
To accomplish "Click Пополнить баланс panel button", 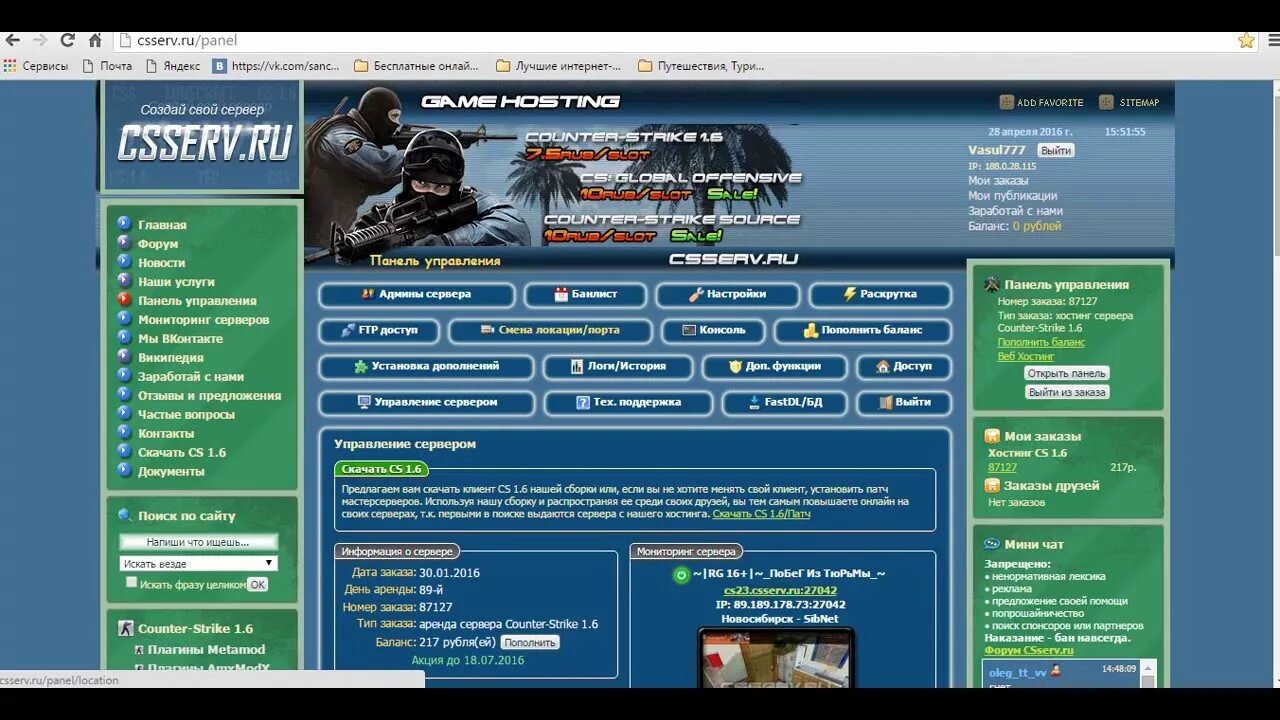I will [863, 330].
